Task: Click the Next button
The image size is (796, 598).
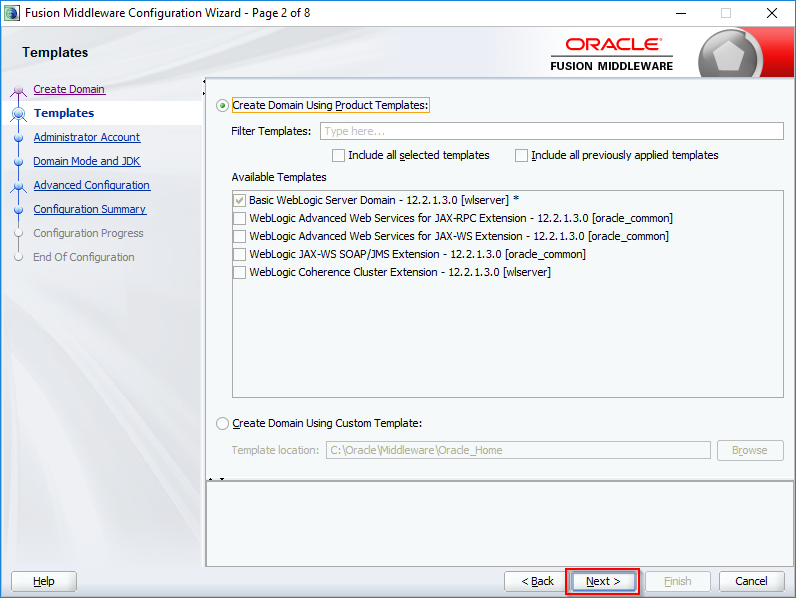Action: point(603,581)
